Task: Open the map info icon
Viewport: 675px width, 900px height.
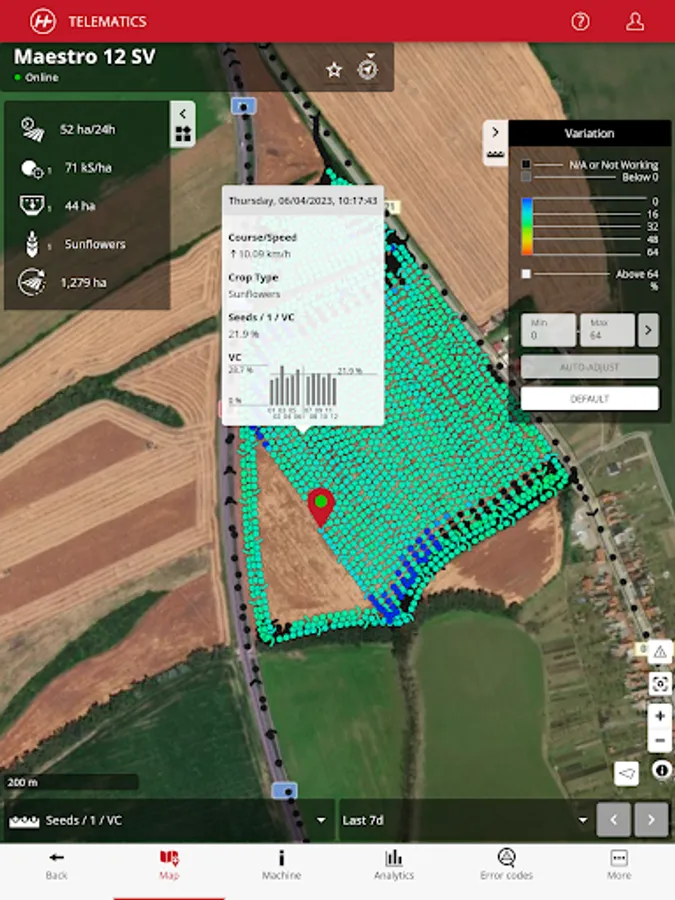Action: pos(661,770)
